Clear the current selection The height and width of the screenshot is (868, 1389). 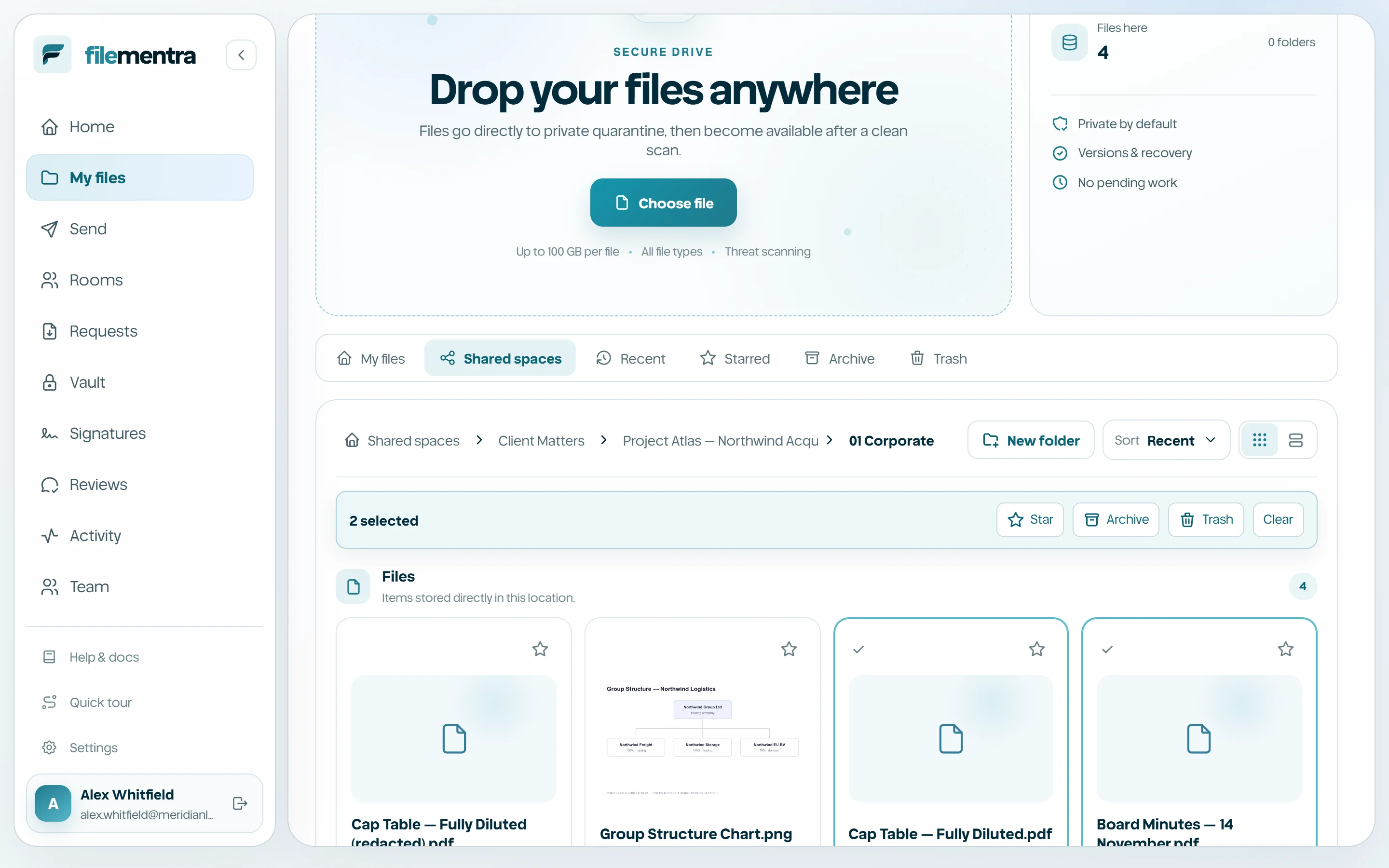[1278, 519]
